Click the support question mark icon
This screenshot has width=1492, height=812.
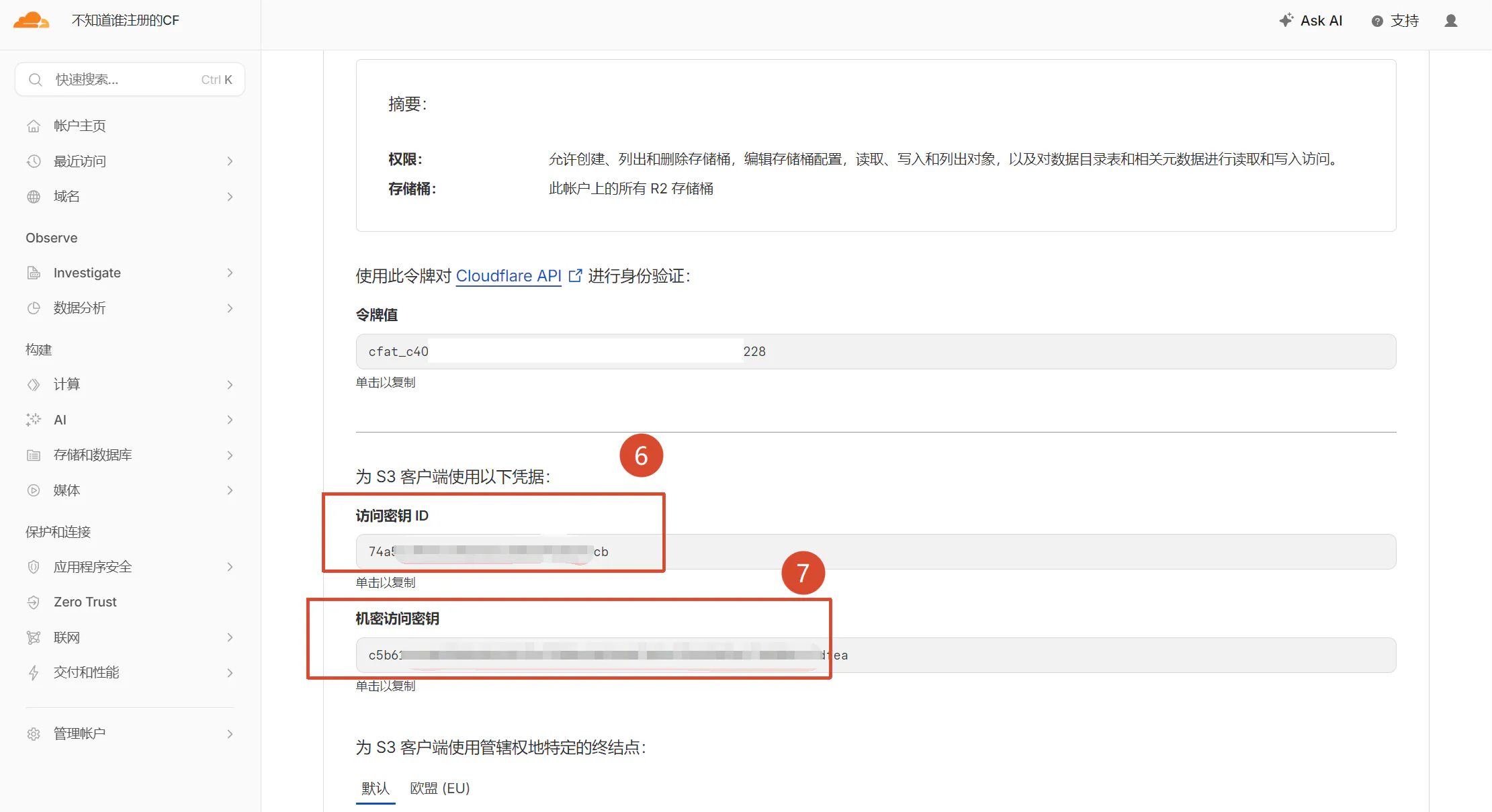coord(1377,21)
